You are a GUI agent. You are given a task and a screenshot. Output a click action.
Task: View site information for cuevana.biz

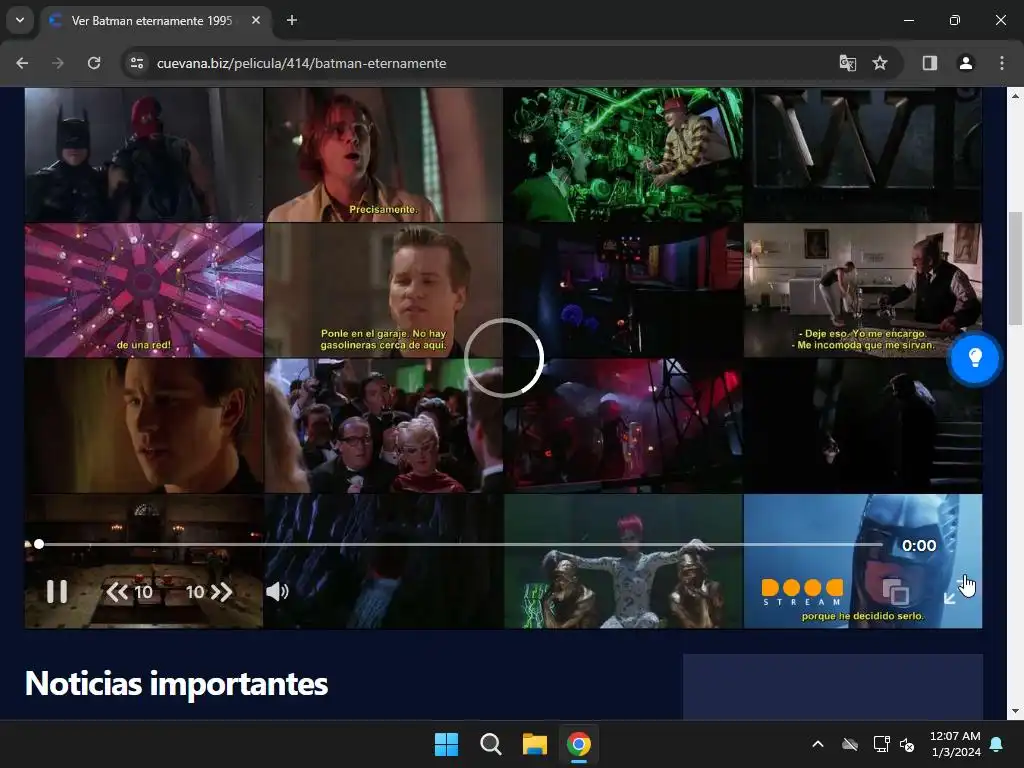coord(137,63)
